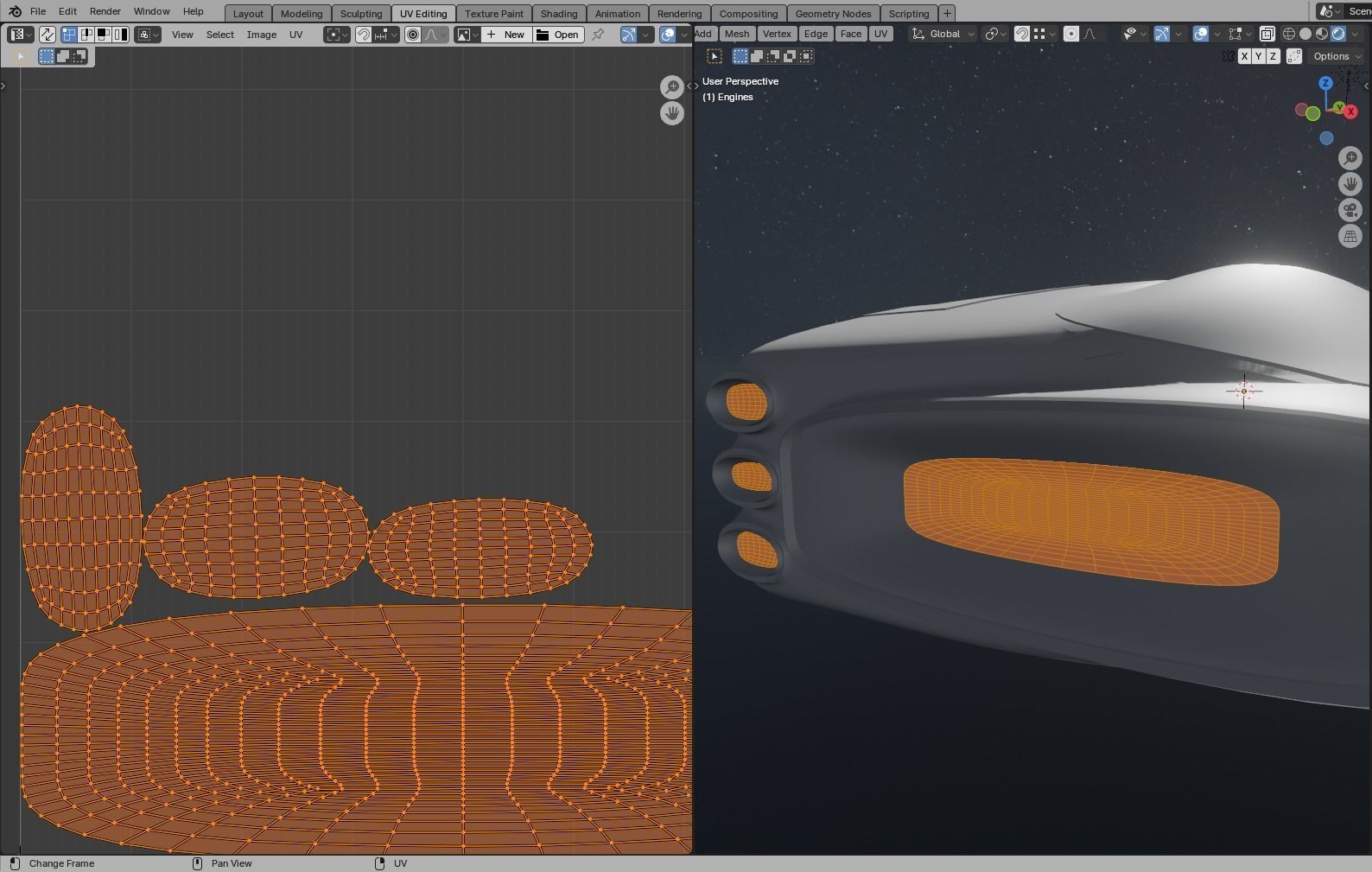
Task: Select UV edge selection mode
Action: pyautogui.click(x=86, y=35)
